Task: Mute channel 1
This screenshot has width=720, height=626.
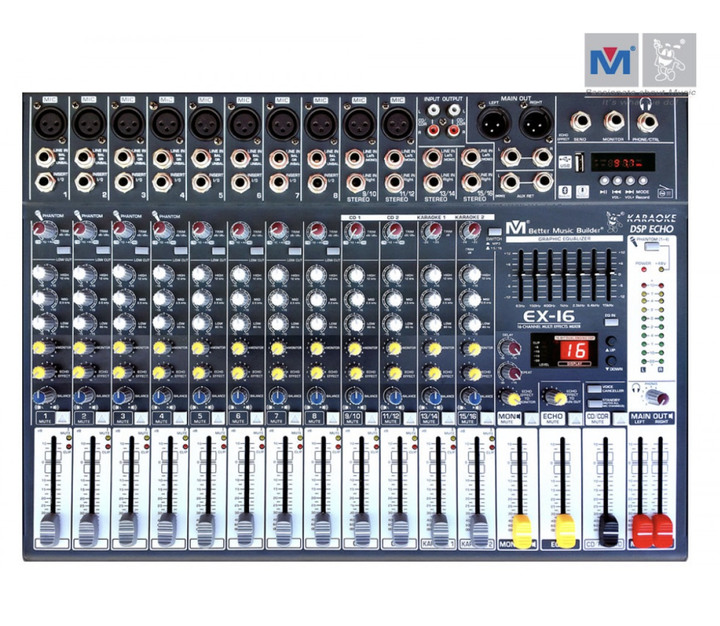Action: click(x=63, y=418)
